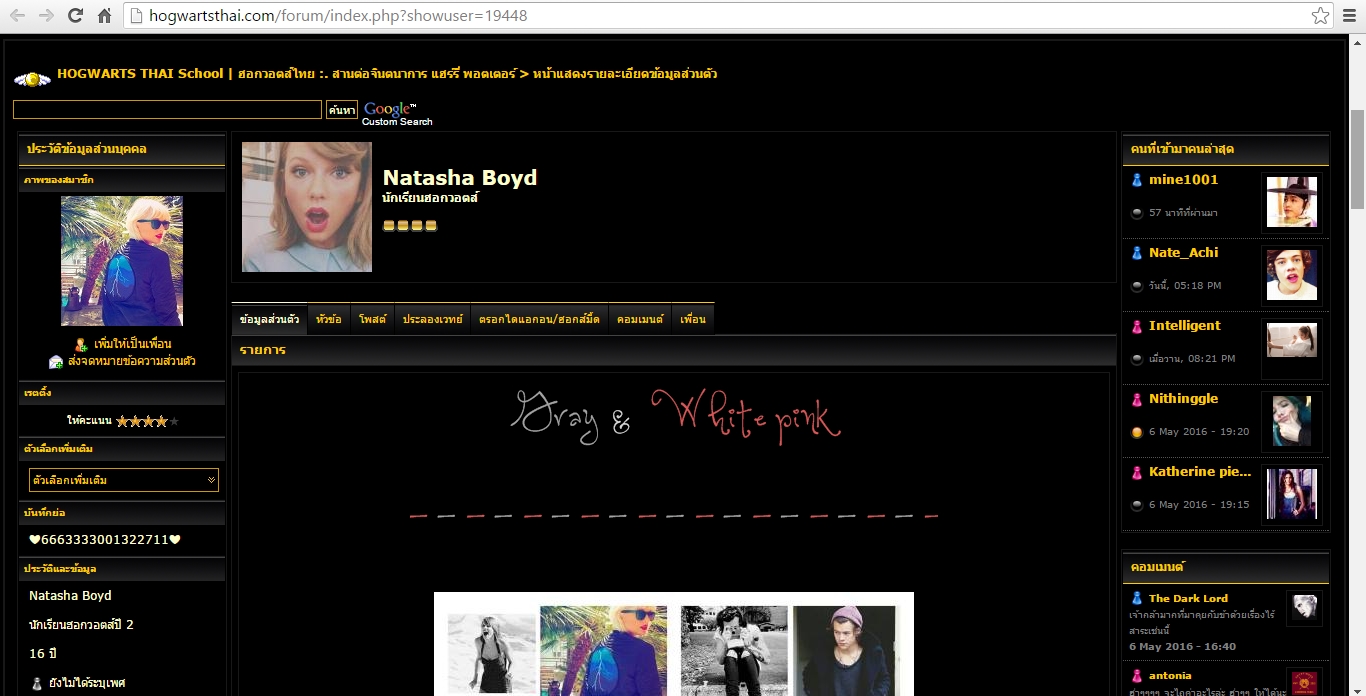Image resolution: width=1366 pixels, height=696 pixels.
Task: Open the ประลองเวทย์ tab
Action: point(432,319)
